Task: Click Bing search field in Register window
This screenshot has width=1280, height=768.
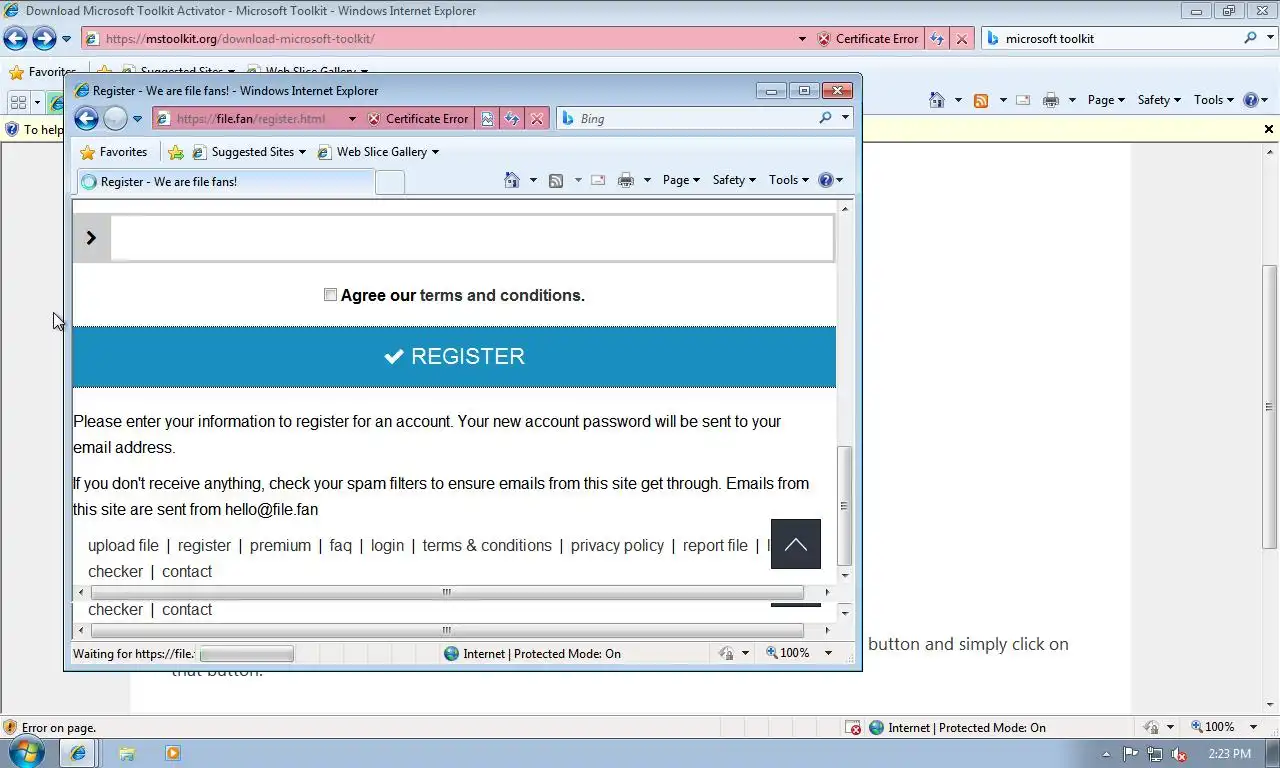Action: click(696, 118)
